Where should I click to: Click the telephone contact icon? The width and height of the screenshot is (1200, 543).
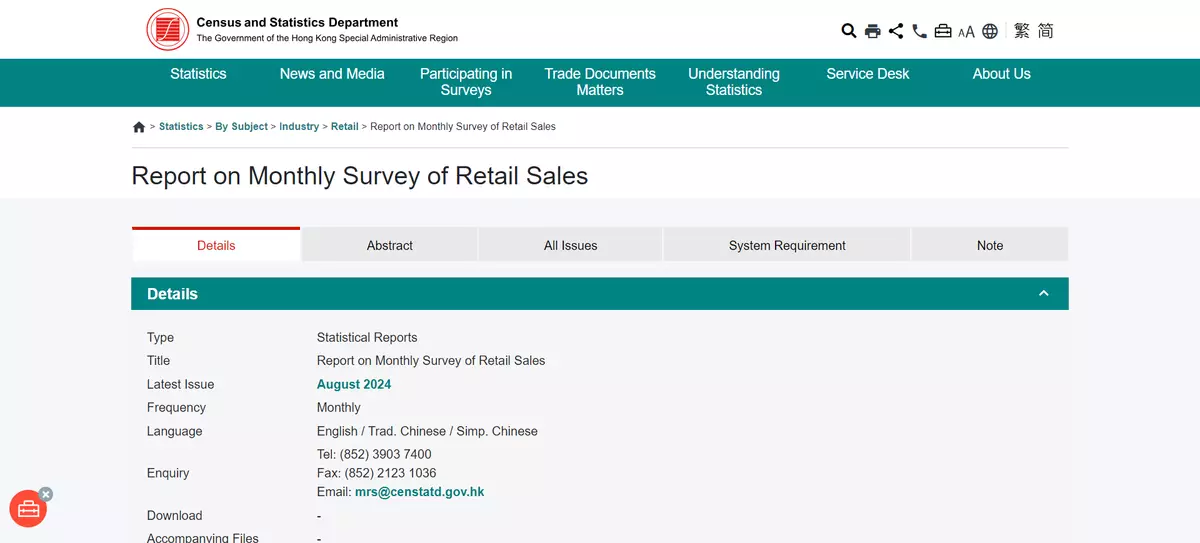[919, 31]
